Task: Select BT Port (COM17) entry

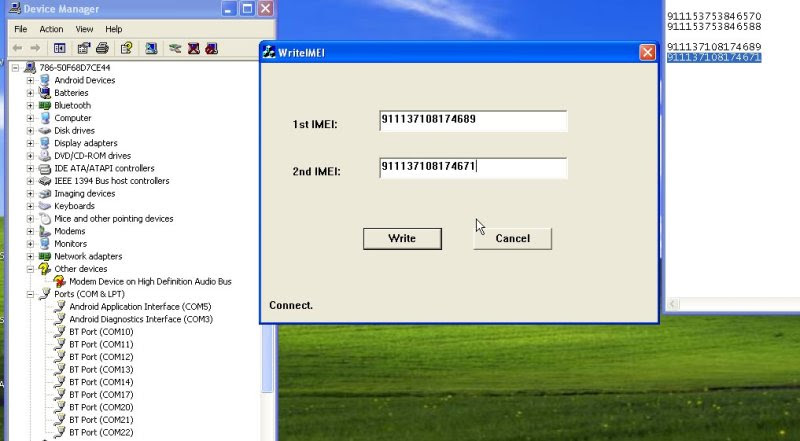Action: [101, 395]
